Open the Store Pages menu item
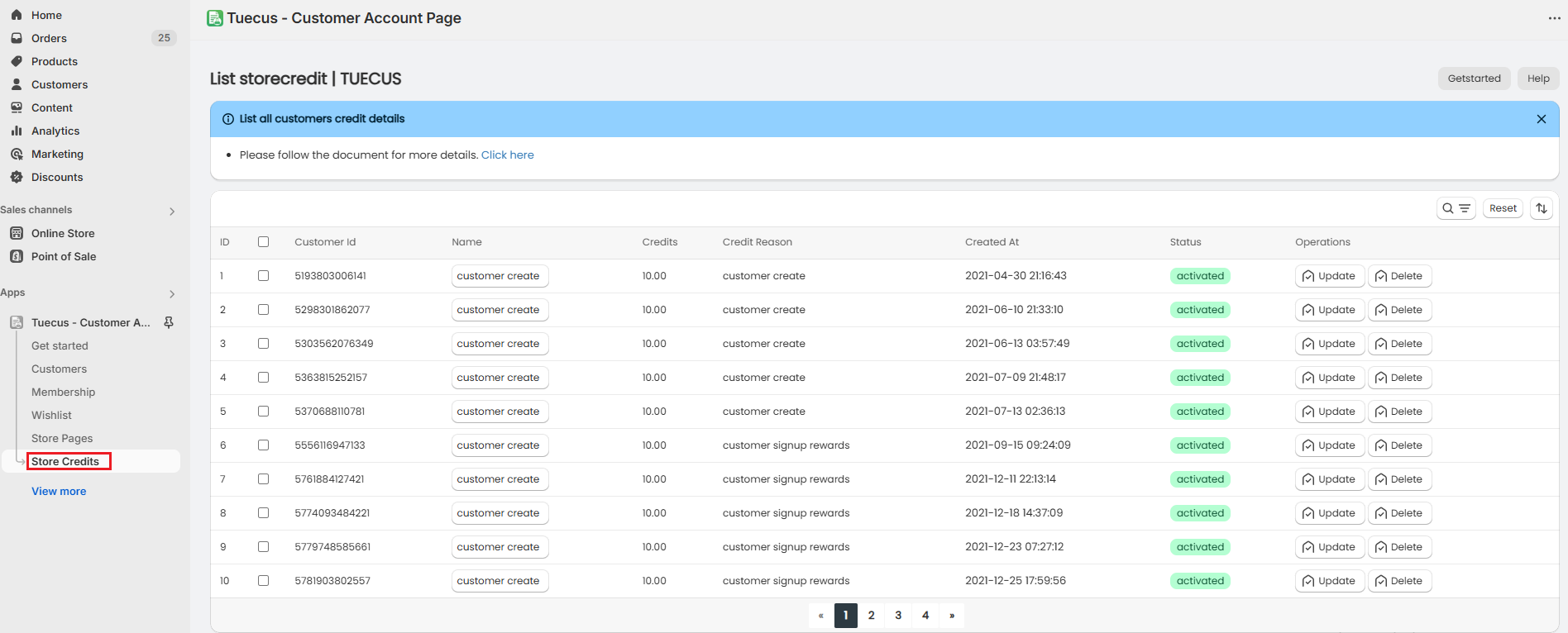Viewport: 1568px width, 633px height. click(62, 438)
